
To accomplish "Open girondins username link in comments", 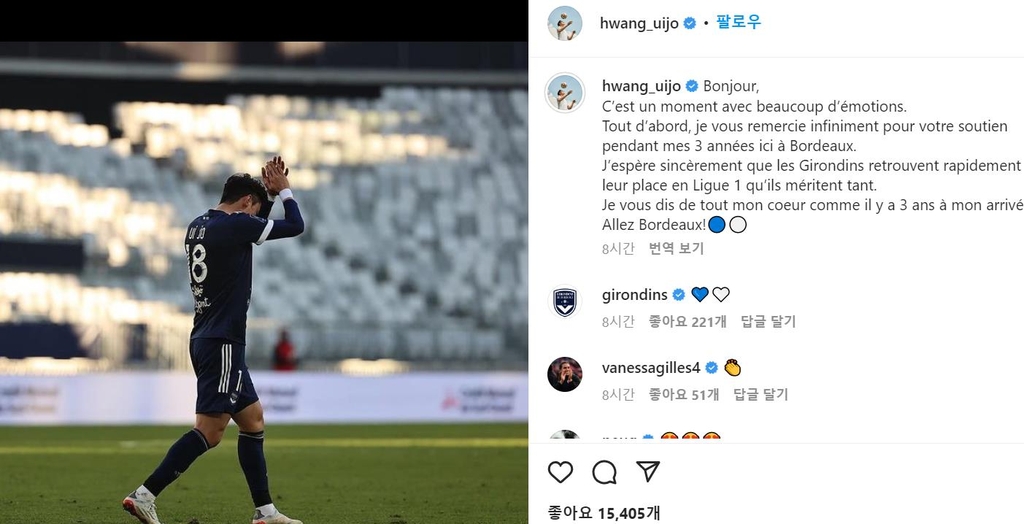I will click(x=634, y=295).
